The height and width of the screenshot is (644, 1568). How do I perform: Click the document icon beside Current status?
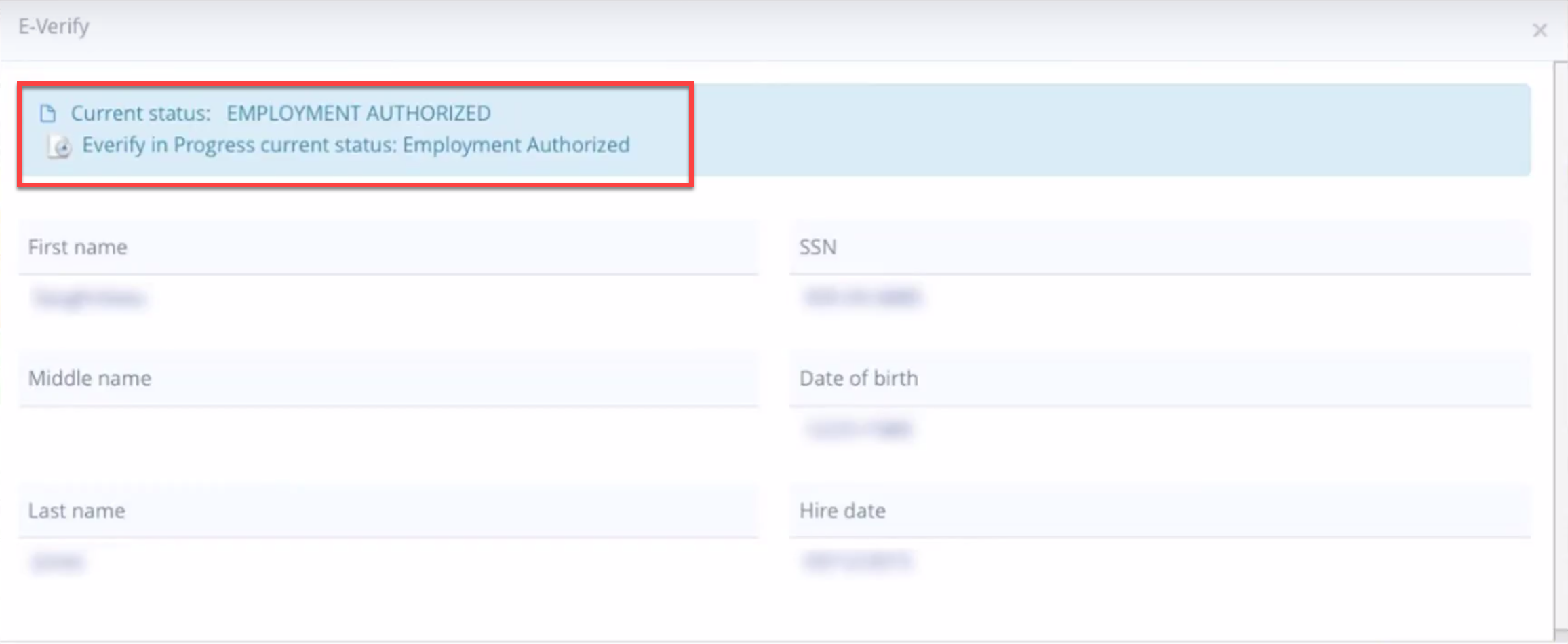click(47, 113)
